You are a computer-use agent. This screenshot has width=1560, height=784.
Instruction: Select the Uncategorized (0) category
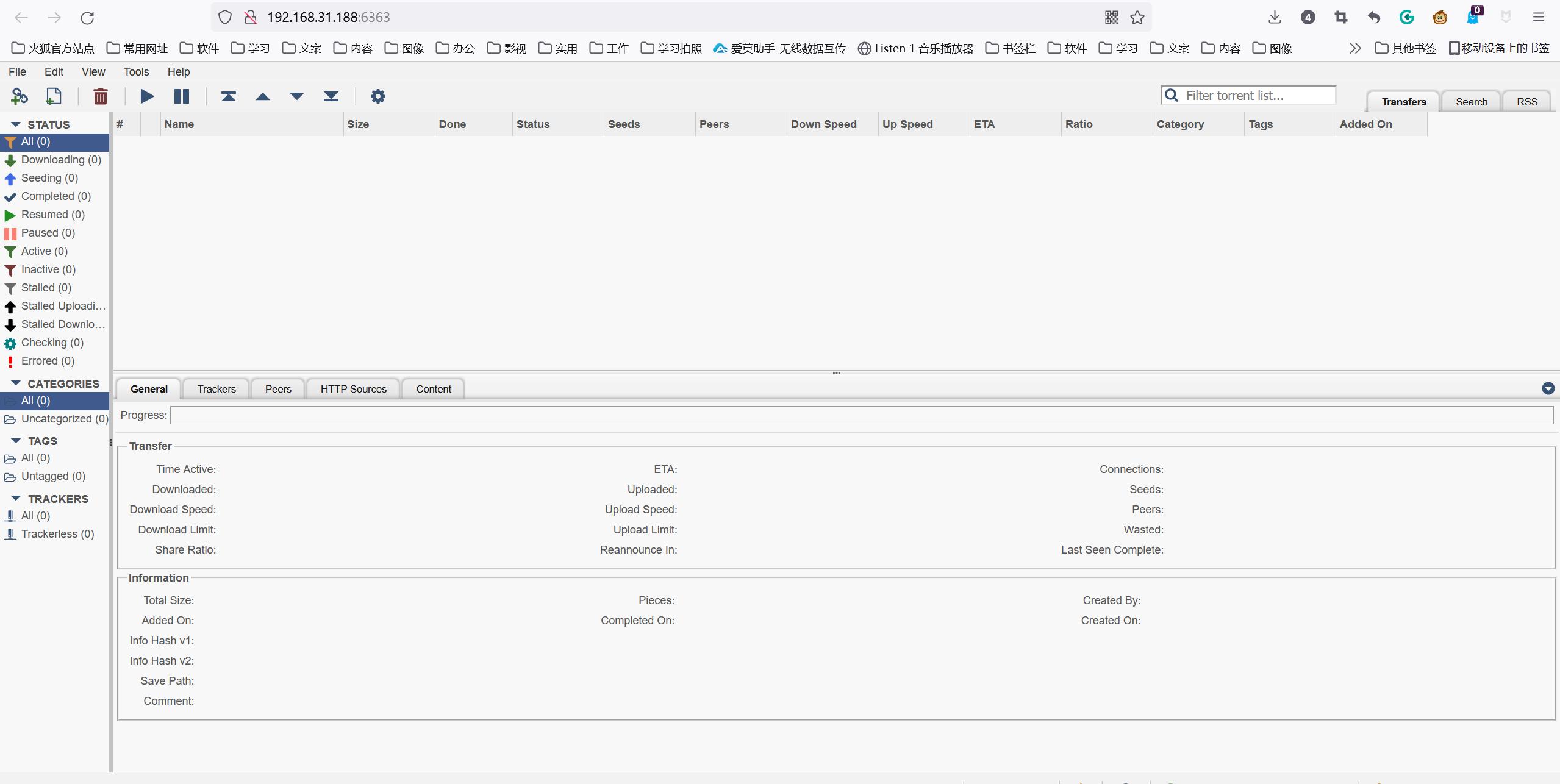tap(64, 419)
